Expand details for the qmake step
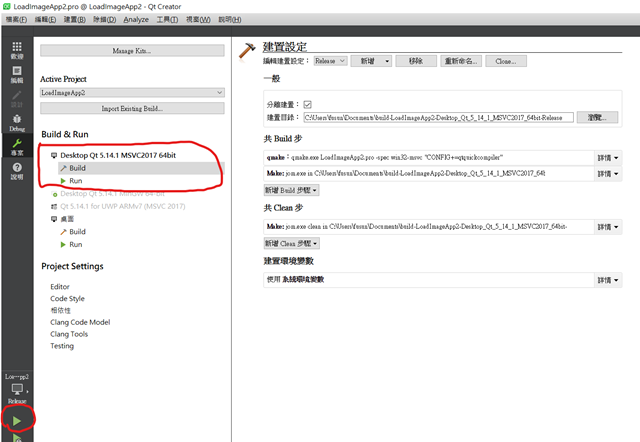The width and height of the screenshot is (640, 442). click(x=608, y=158)
